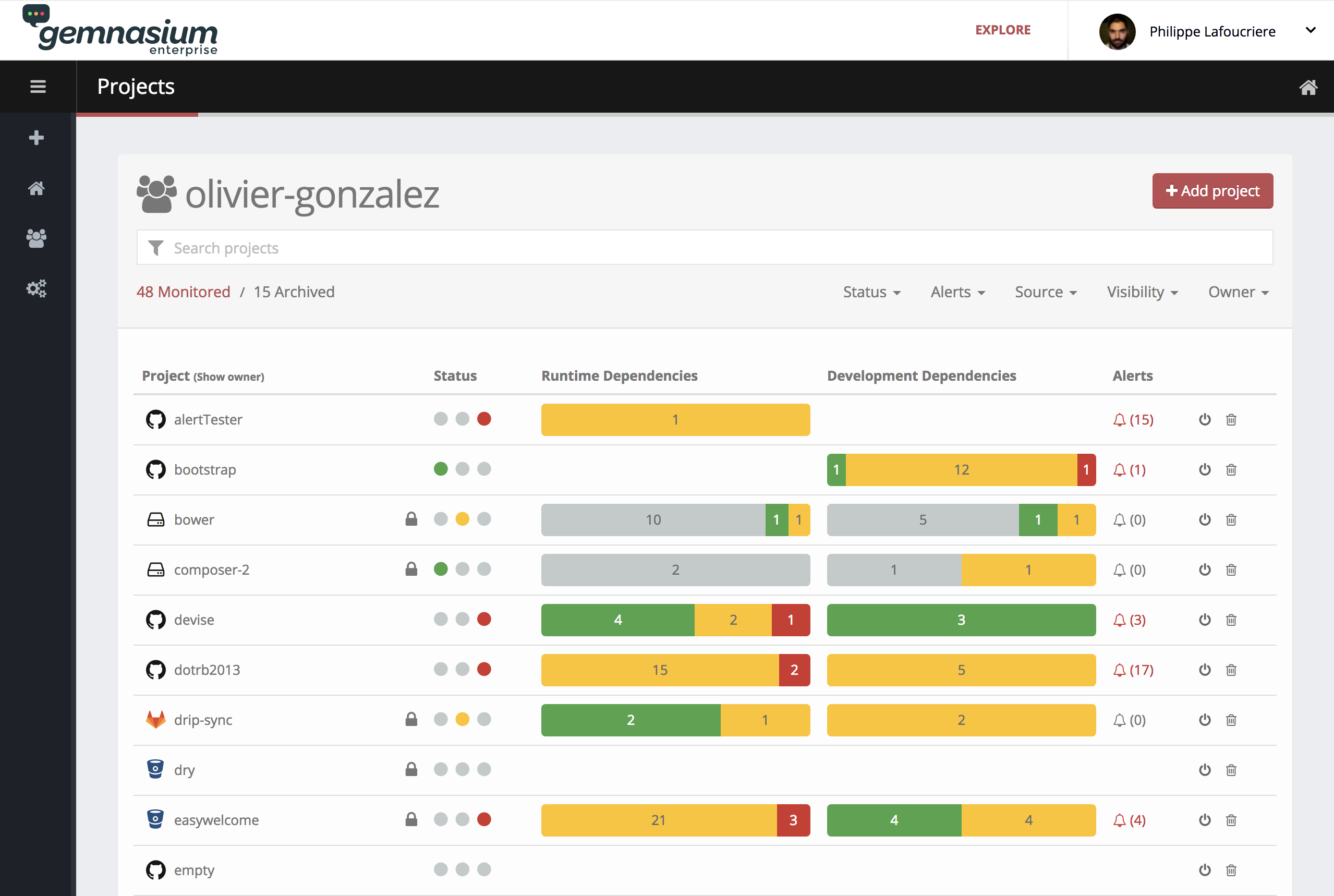Screen dimensions: 1334x896
Task: Click the home icon in Projects bar
Action: pos(1308,87)
